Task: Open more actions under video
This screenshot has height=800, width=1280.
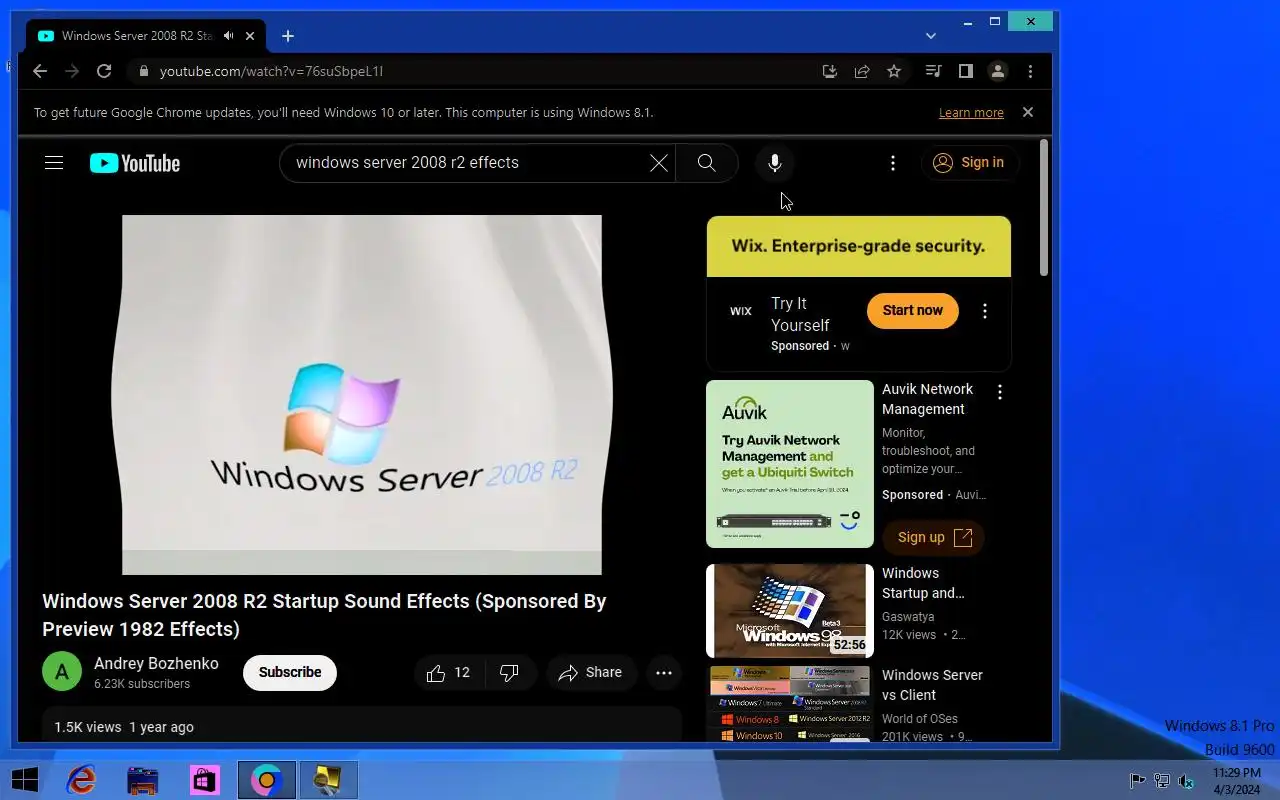Action: coord(664,673)
